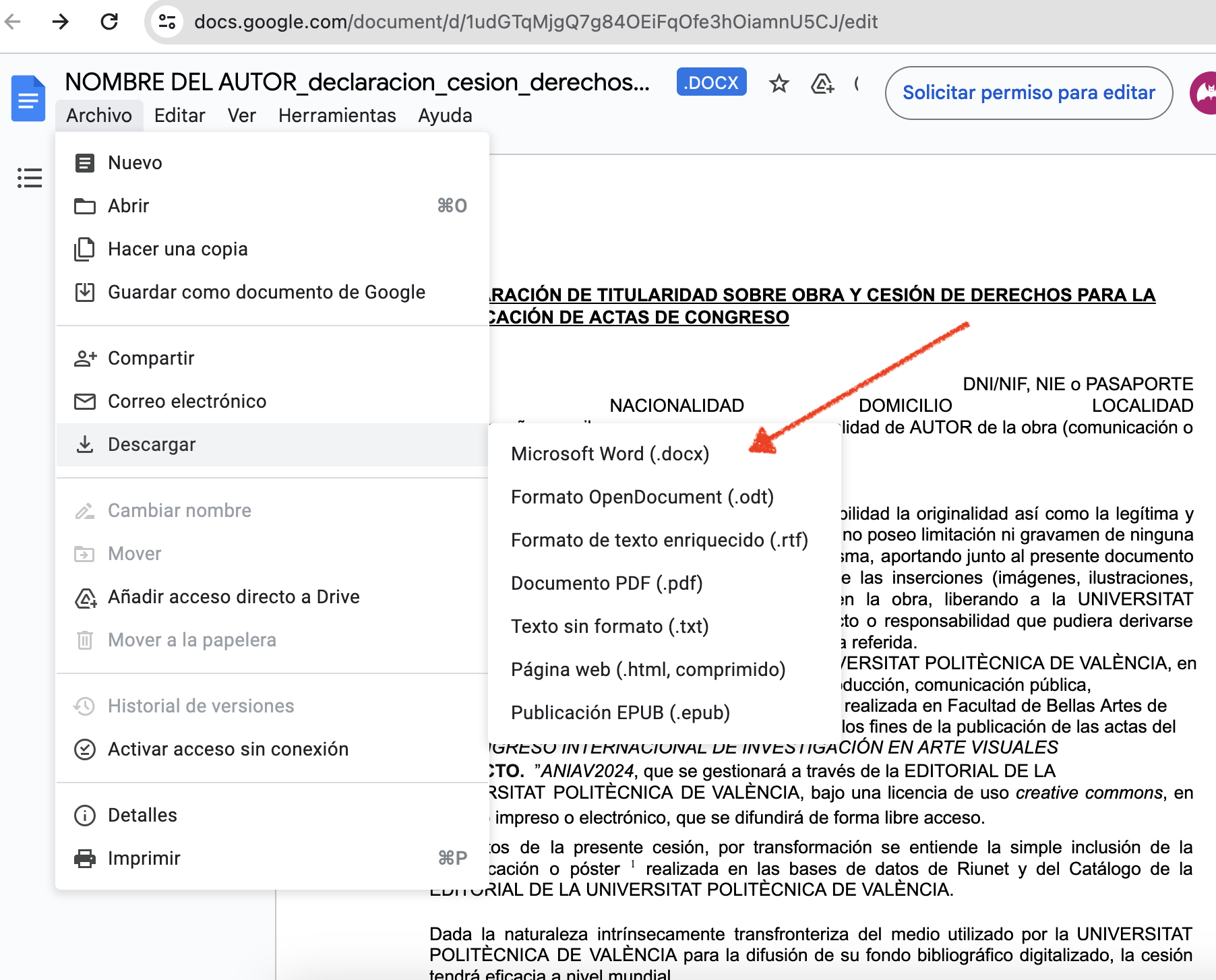Image resolution: width=1216 pixels, height=980 pixels.
Task: Click the 'LOCALIDAD' text in document
Action: pyautogui.click(x=1143, y=406)
